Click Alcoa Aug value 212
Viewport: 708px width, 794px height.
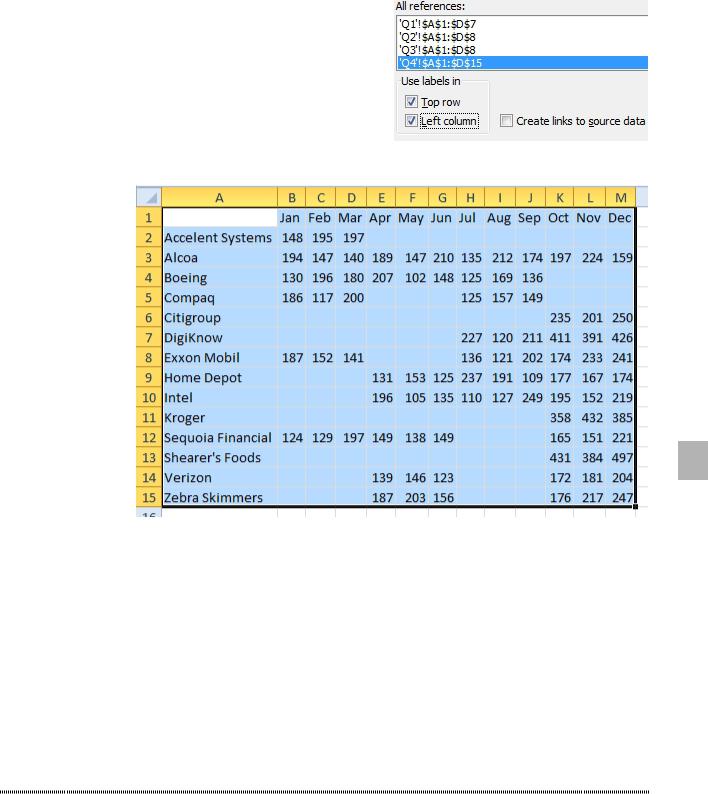click(500, 258)
